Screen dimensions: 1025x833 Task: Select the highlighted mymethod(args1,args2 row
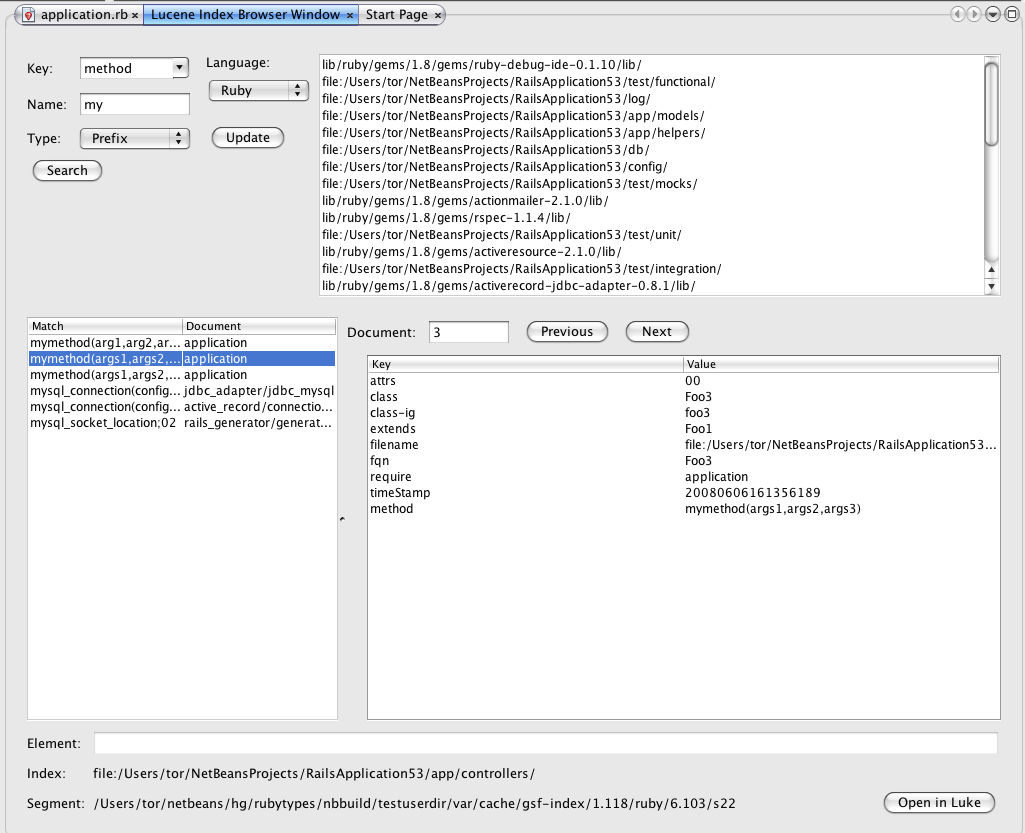click(x=182, y=358)
